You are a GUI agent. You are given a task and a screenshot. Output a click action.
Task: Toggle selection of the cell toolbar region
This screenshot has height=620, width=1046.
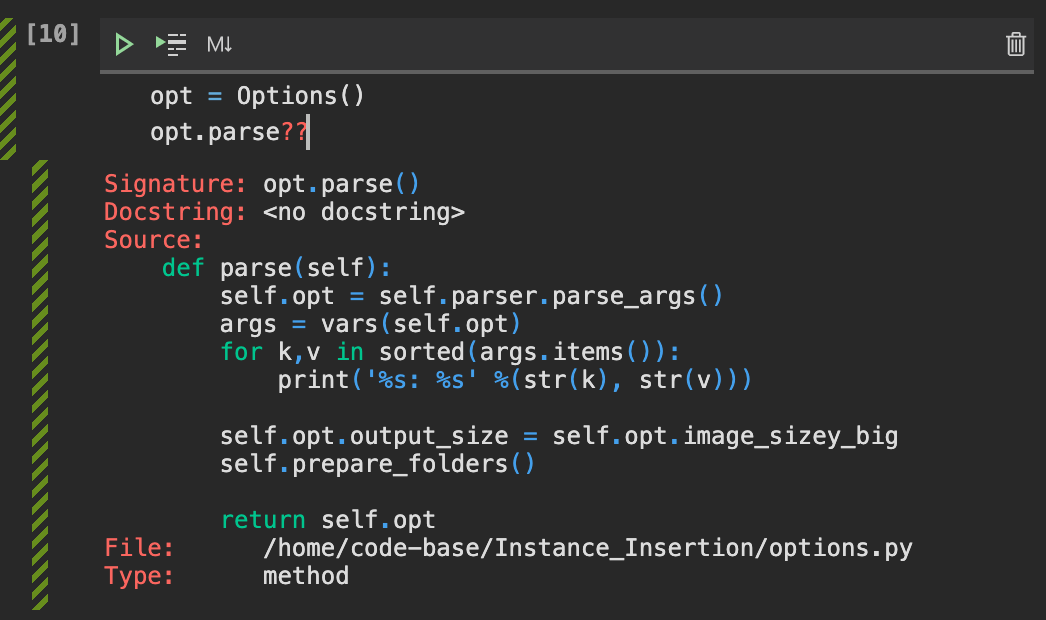(560, 44)
